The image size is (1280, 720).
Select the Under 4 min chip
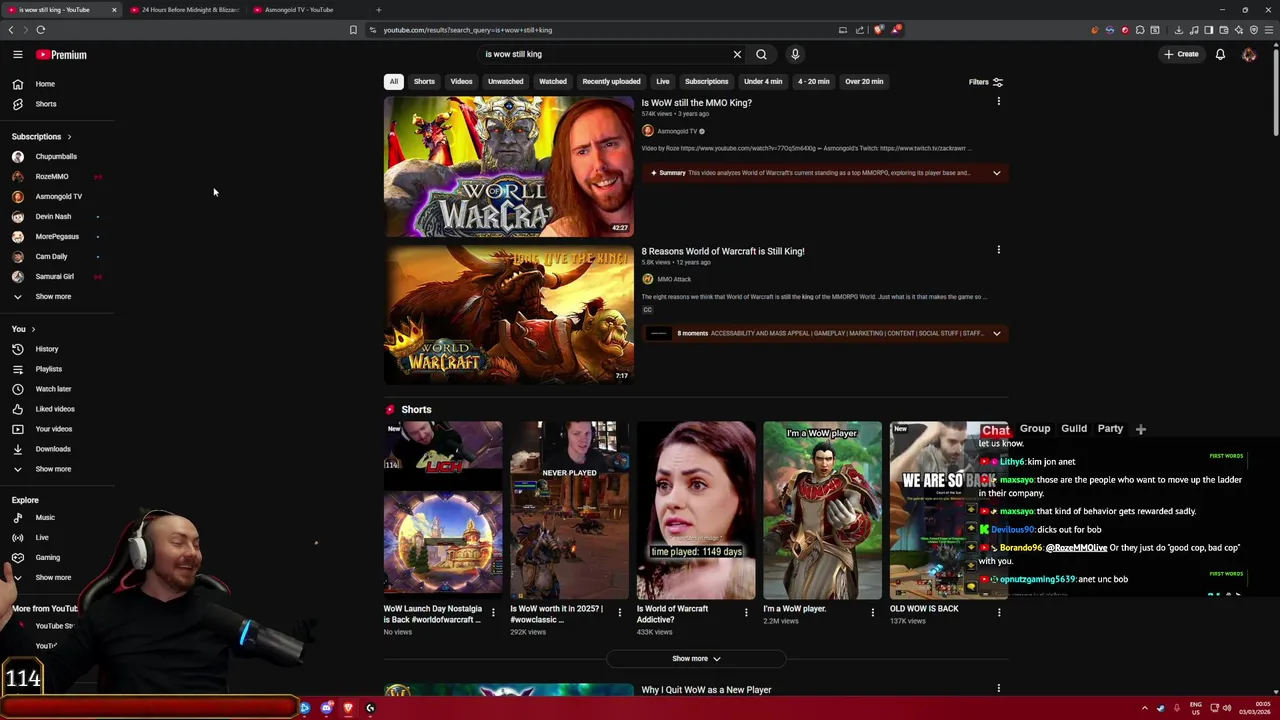(763, 82)
